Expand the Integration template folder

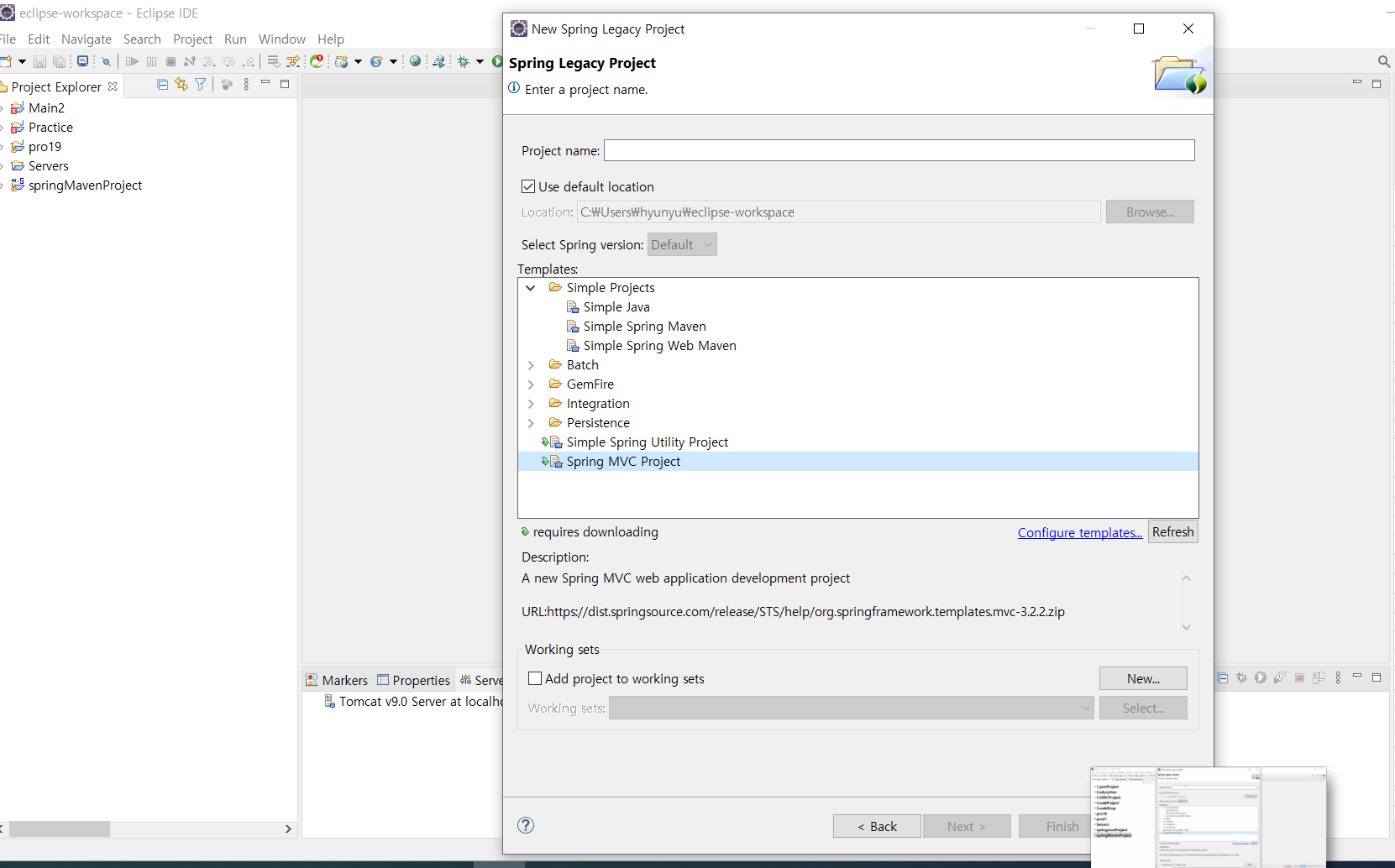pos(531,404)
